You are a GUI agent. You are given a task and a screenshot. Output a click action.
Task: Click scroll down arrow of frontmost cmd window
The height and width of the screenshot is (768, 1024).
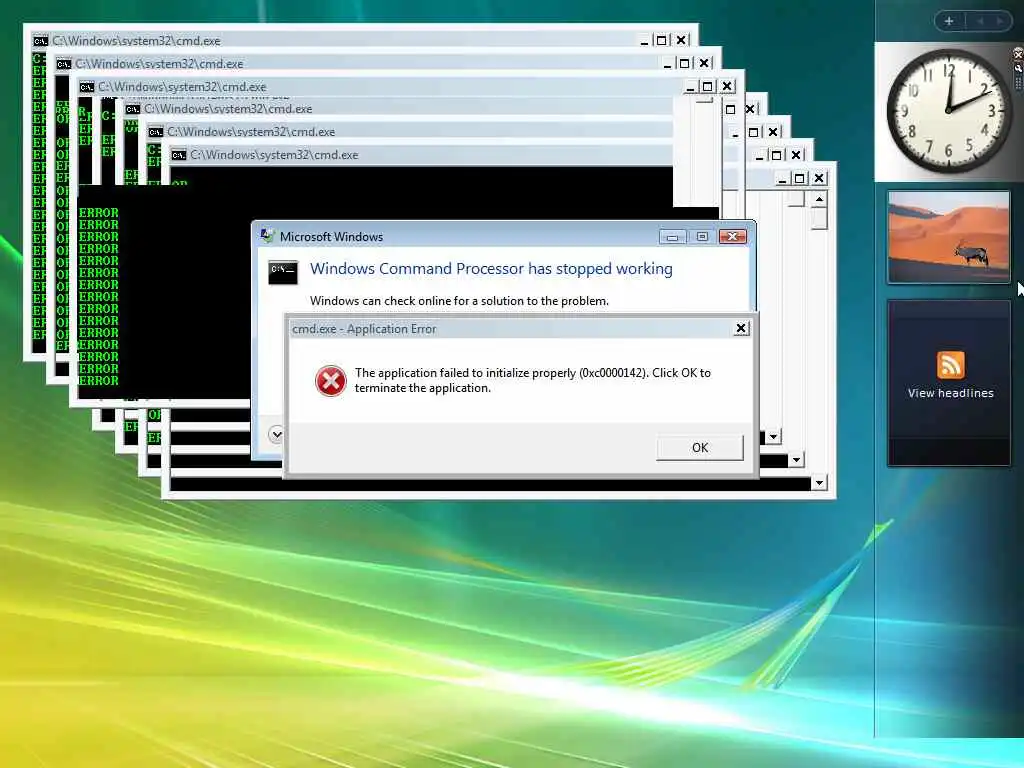(819, 483)
